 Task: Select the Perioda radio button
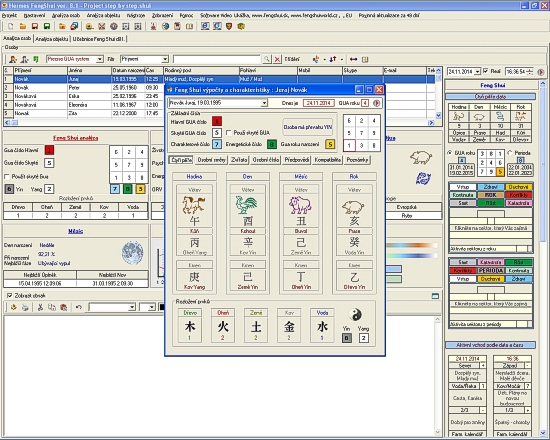pyautogui.click(x=510, y=153)
